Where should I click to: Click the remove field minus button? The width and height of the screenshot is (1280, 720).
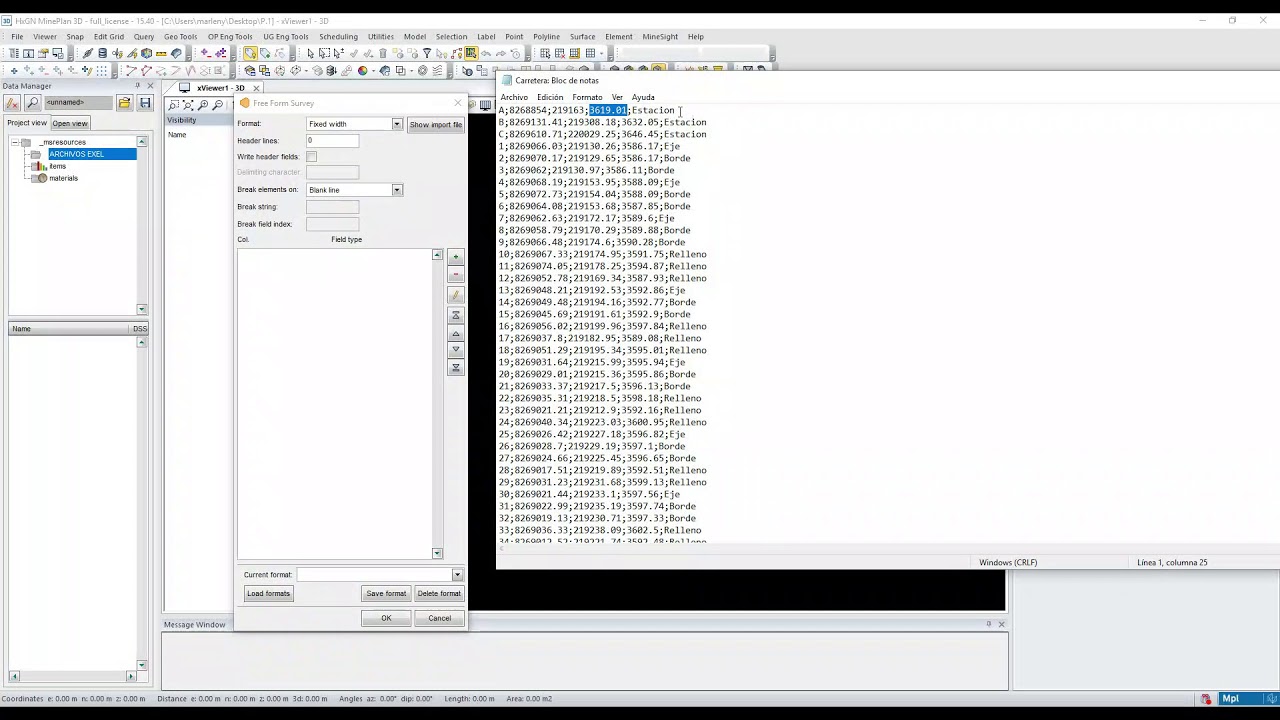(455, 275)
